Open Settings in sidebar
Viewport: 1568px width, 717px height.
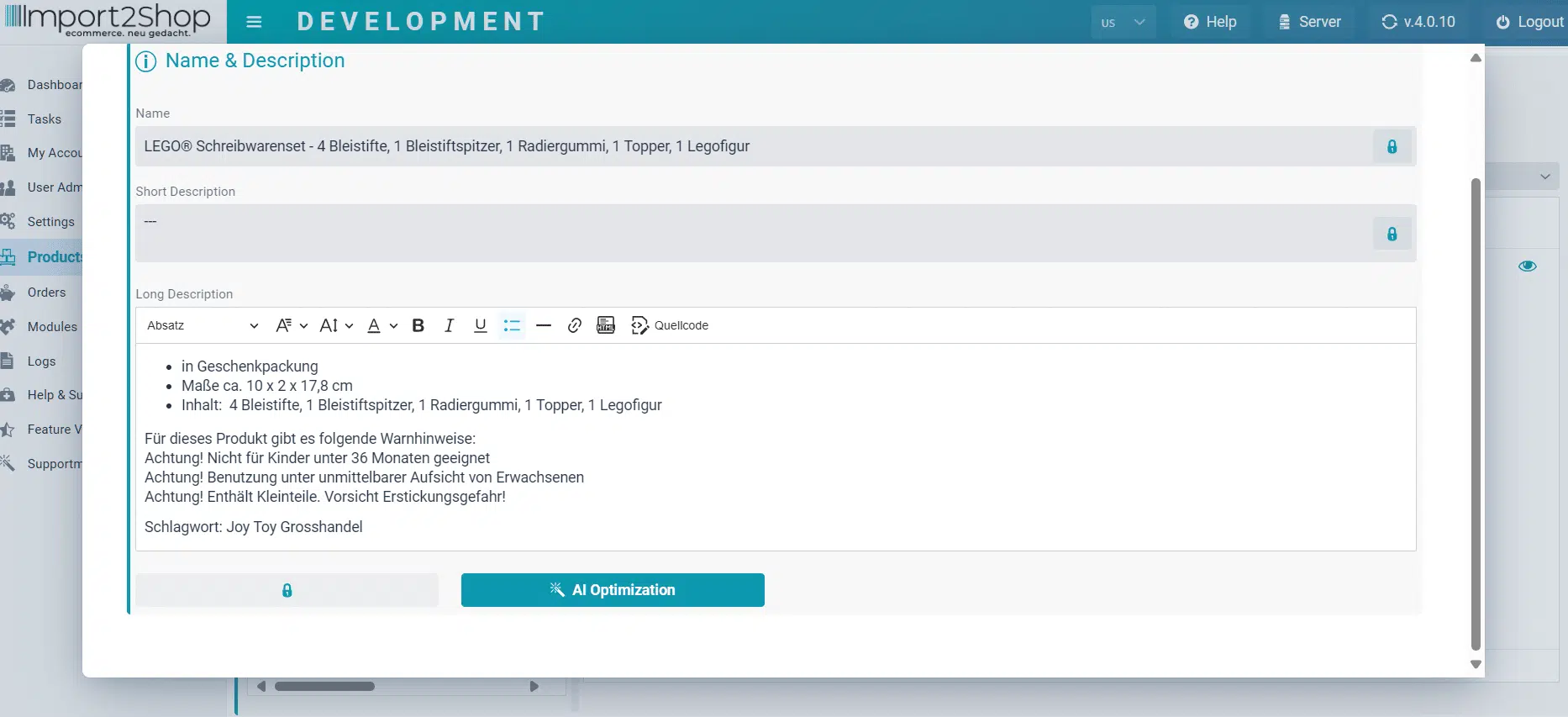pyautogui.click(x=41, y=222)
